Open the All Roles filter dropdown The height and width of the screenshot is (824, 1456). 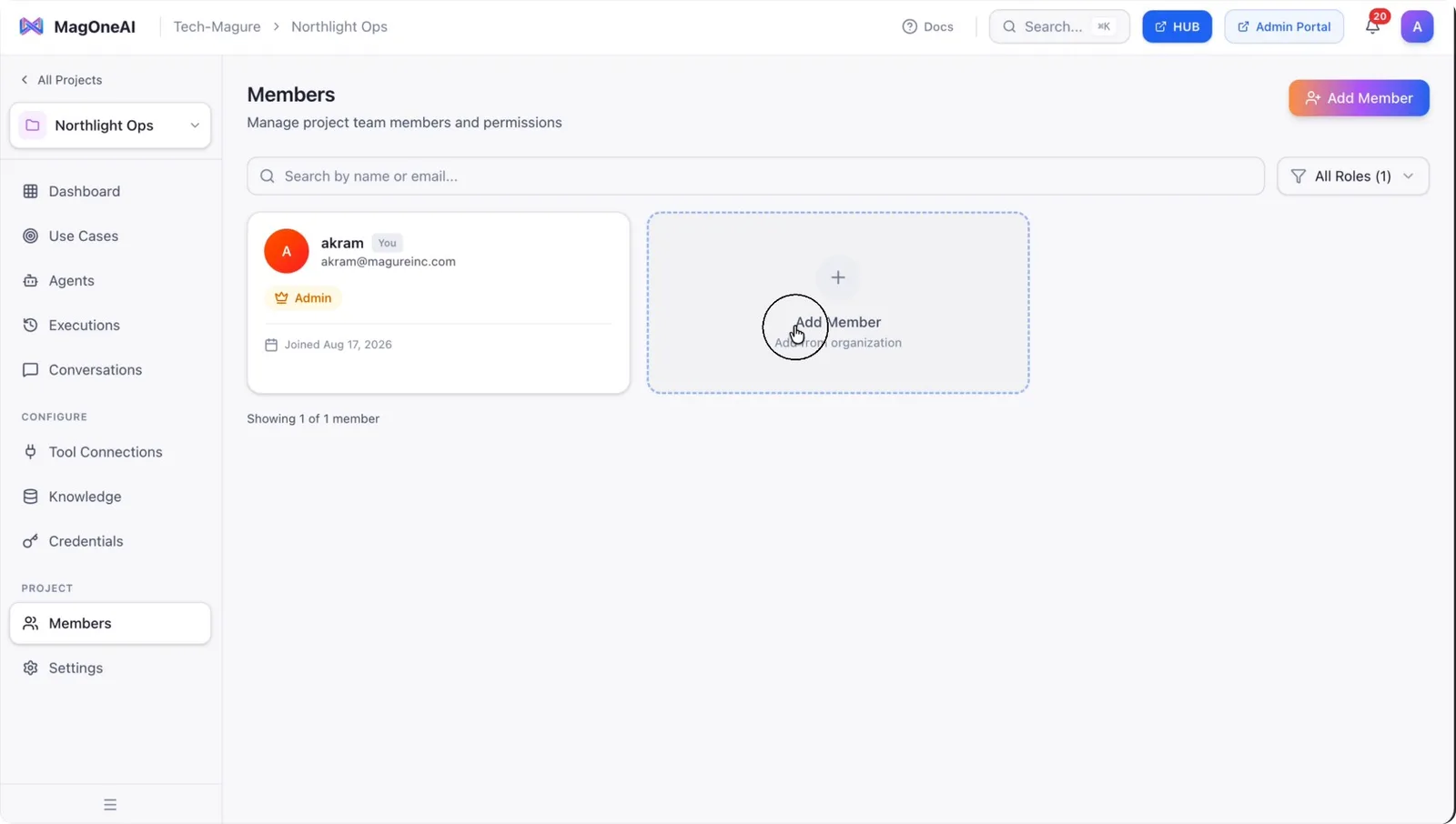pos(1353,176)
